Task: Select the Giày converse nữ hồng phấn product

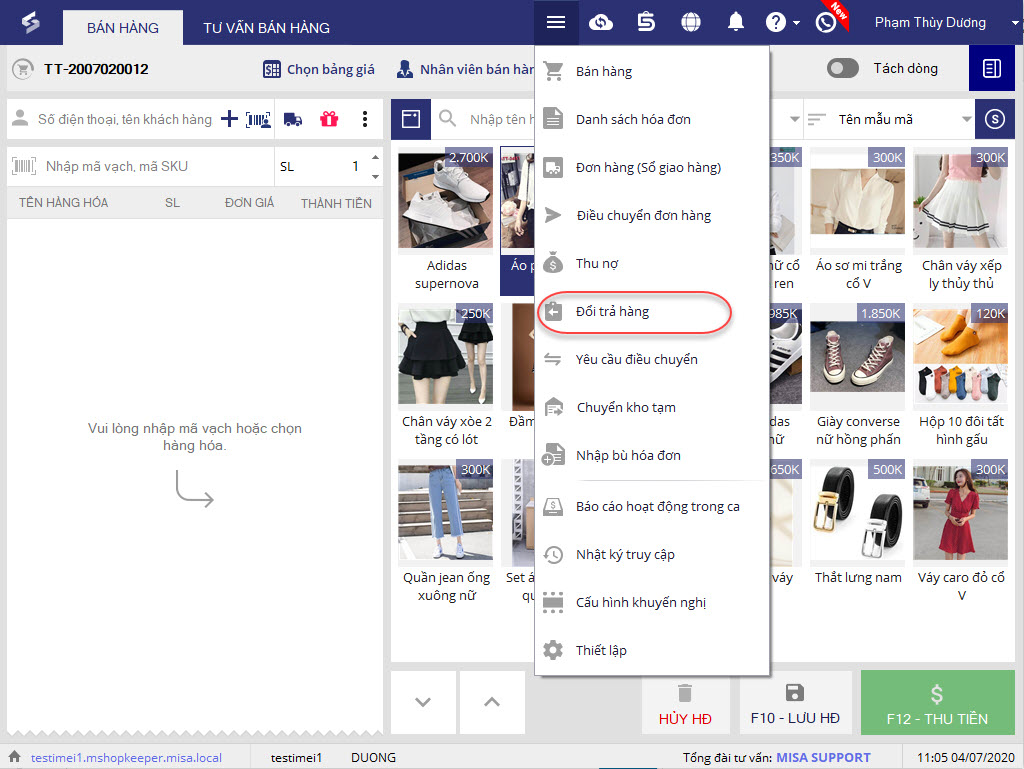Action: click(857, 377)
